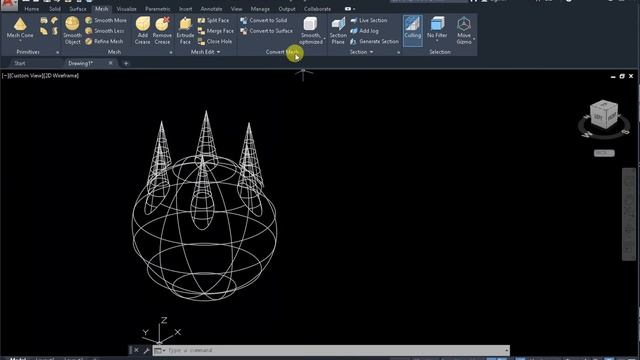The height and width of the screenshot is (360, 640).
Task: Click the Split Face icon
Action: point(201,20)
